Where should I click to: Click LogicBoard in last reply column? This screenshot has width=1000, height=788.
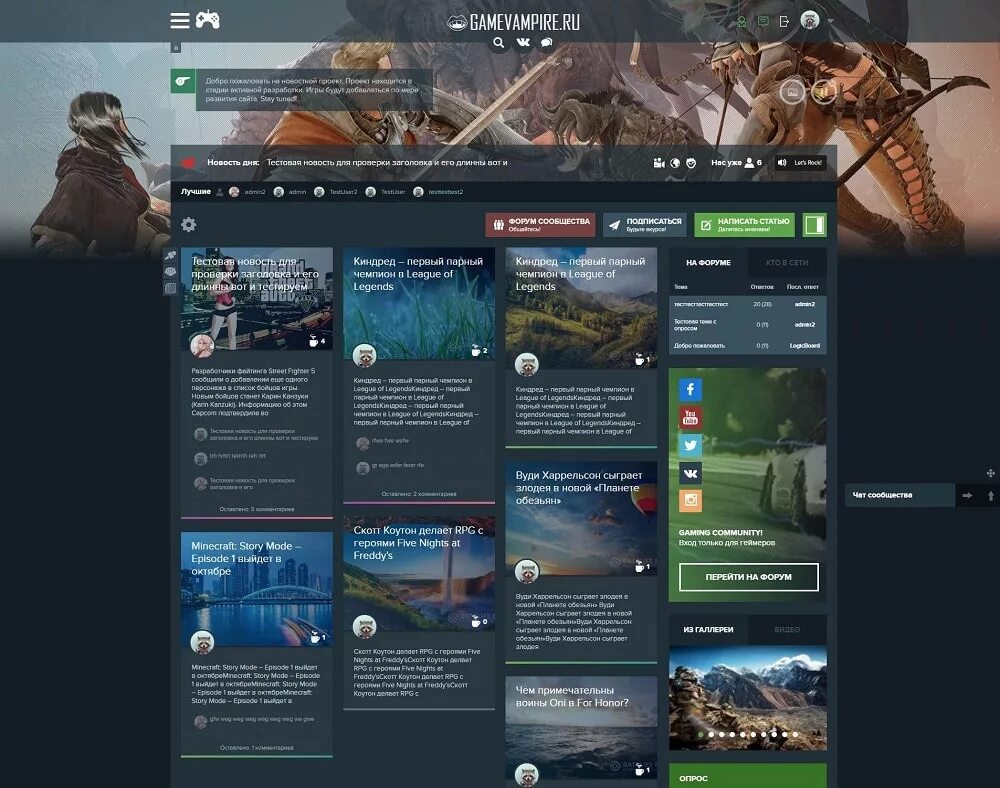tap(805, 346)
